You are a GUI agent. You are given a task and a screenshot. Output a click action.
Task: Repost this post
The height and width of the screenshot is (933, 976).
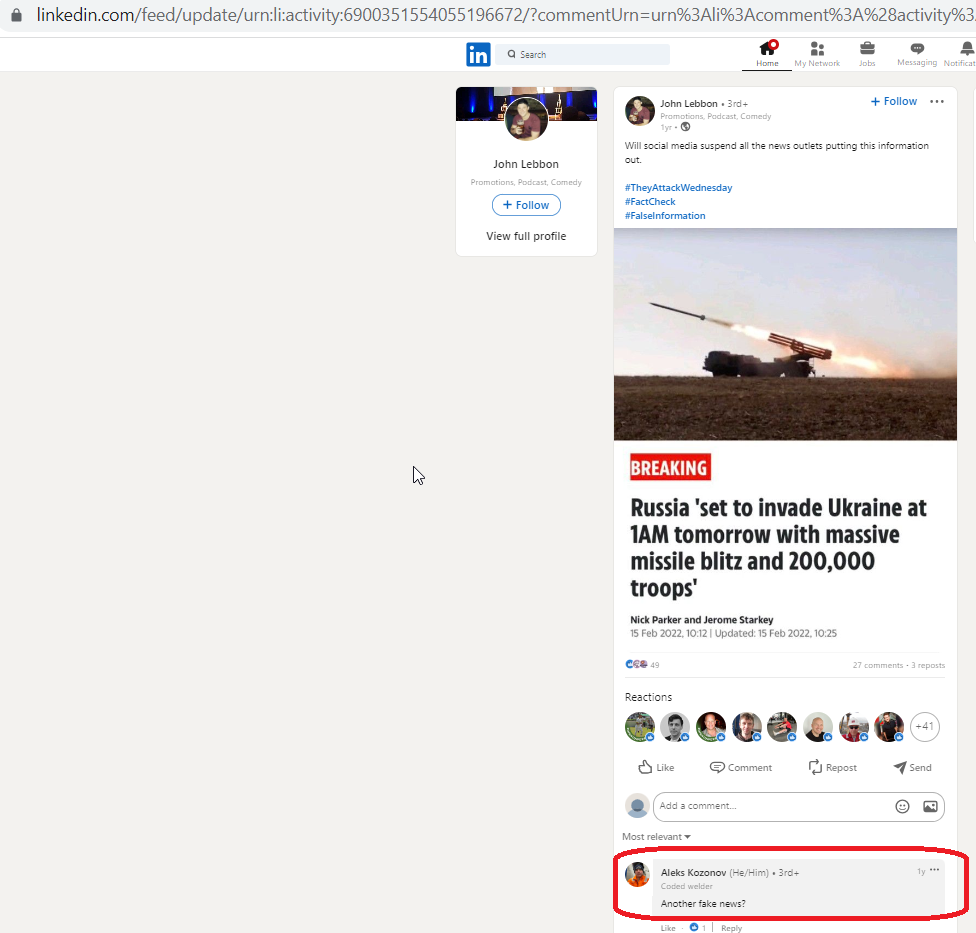pyautogui.click(x=832, y=767)
